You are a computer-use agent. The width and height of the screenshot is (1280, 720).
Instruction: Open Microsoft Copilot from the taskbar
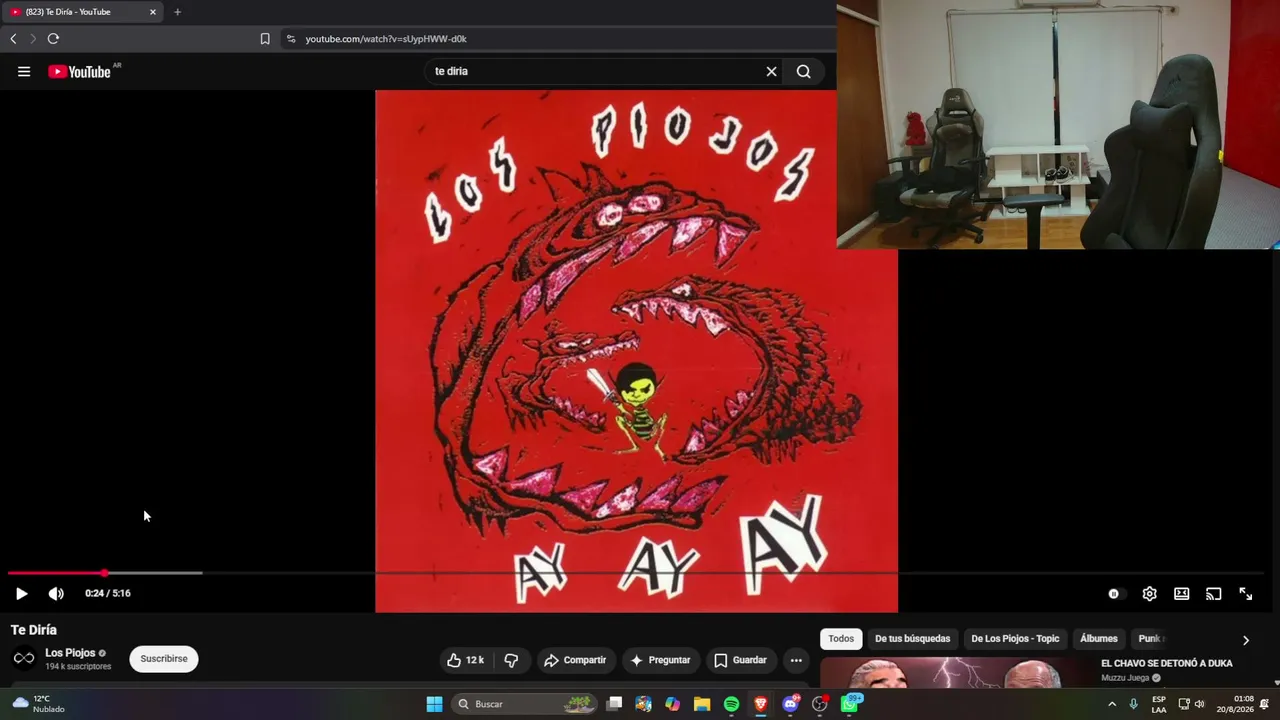pyautogui.click(x=672, y=704)
